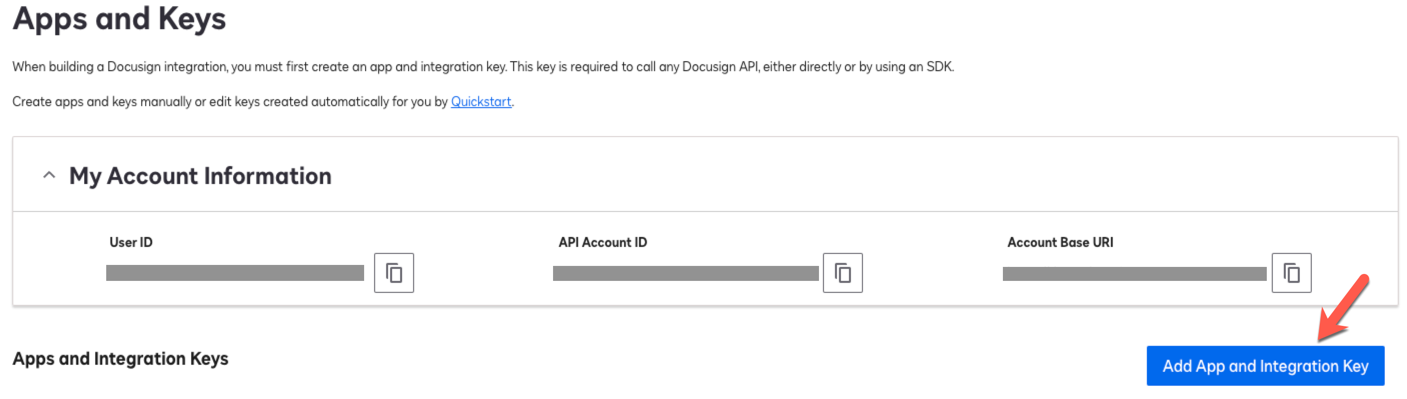This screenshot has height=399, width=1407.
Task: Select the Apps and Integration Keys heading
Action: click(x=120, y=359)
